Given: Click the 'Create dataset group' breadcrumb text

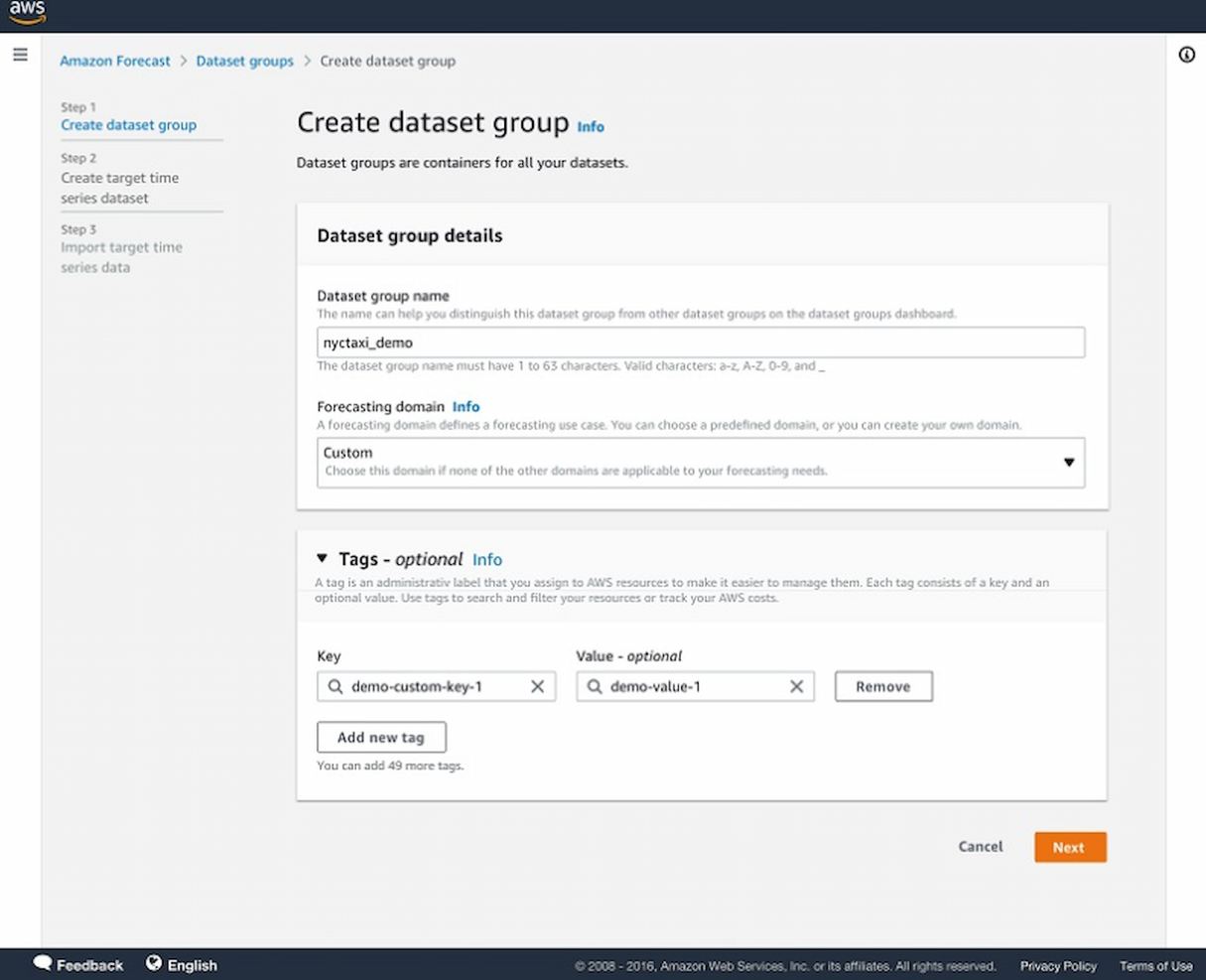Looking at the screenshot, I should point(388,61).
